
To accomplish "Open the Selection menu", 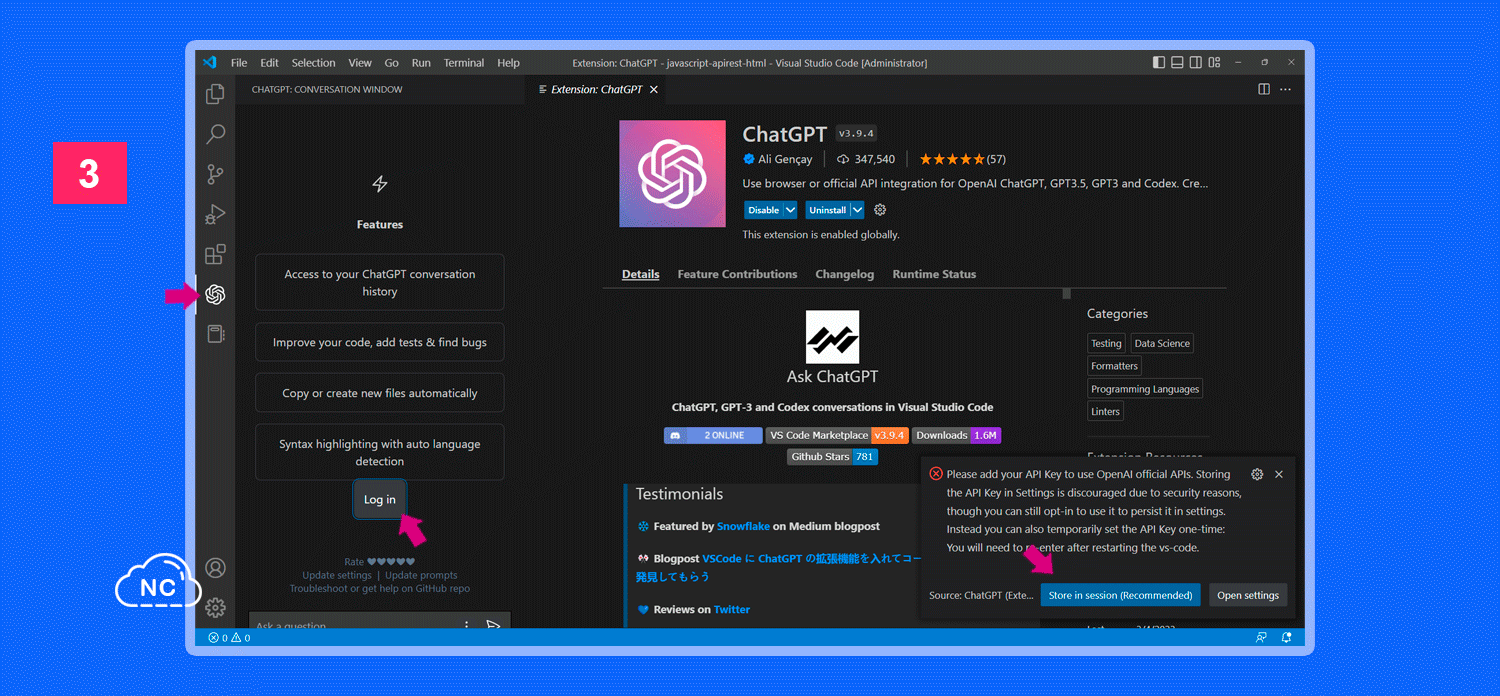I will pyautogui.click(x=314, y=62).
